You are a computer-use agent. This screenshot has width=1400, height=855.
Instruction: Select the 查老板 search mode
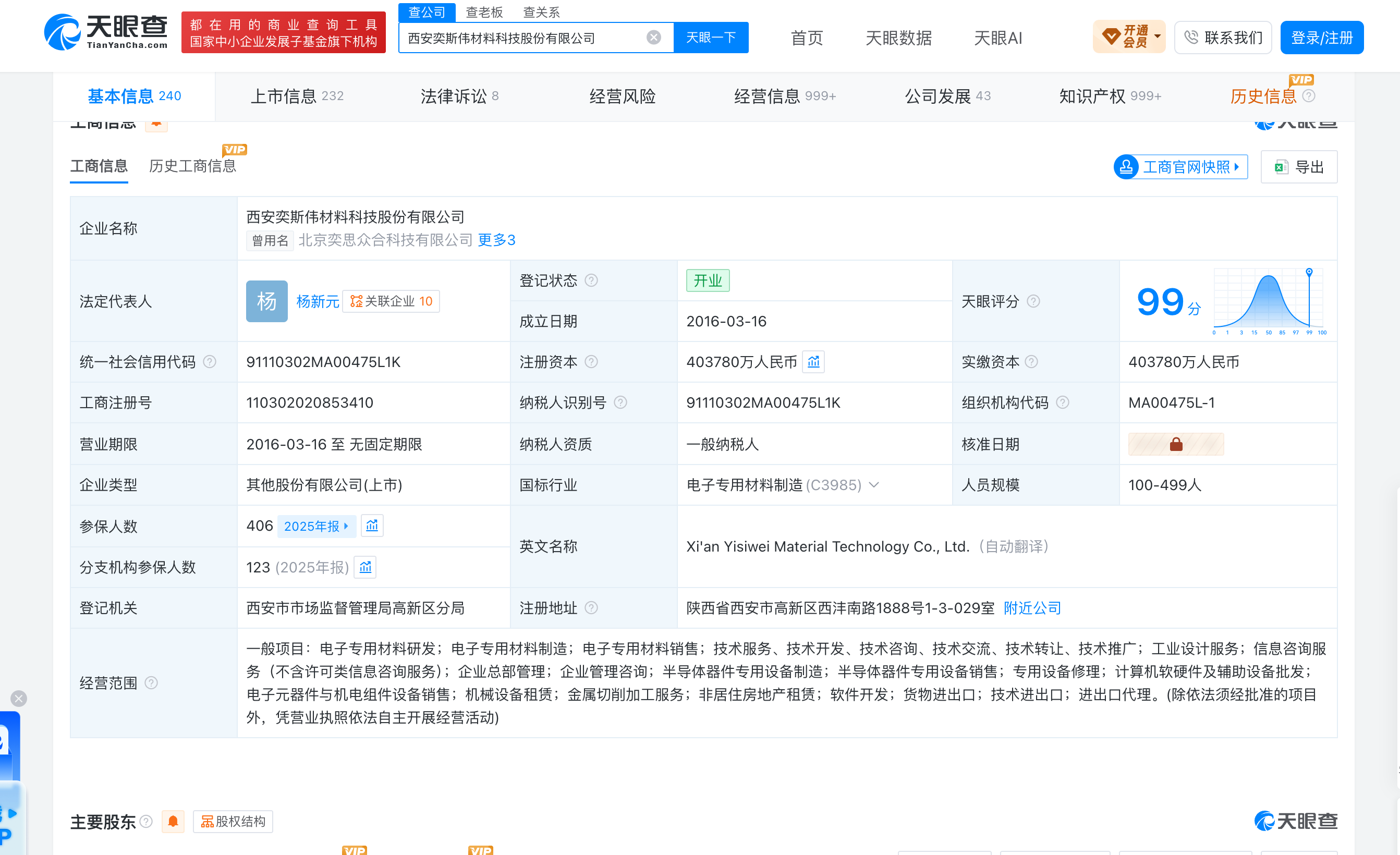pyautogui.click(x=484, y=12)
